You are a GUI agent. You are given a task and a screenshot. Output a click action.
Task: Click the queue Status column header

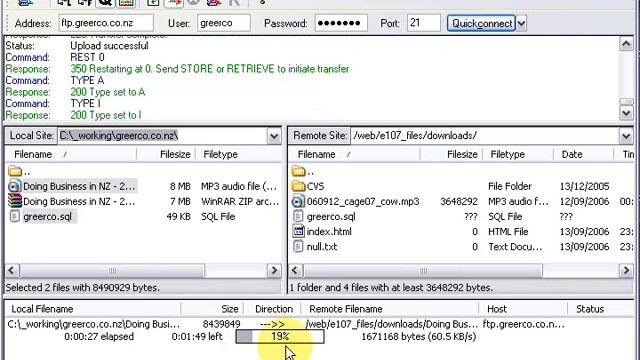pos(601,309)
